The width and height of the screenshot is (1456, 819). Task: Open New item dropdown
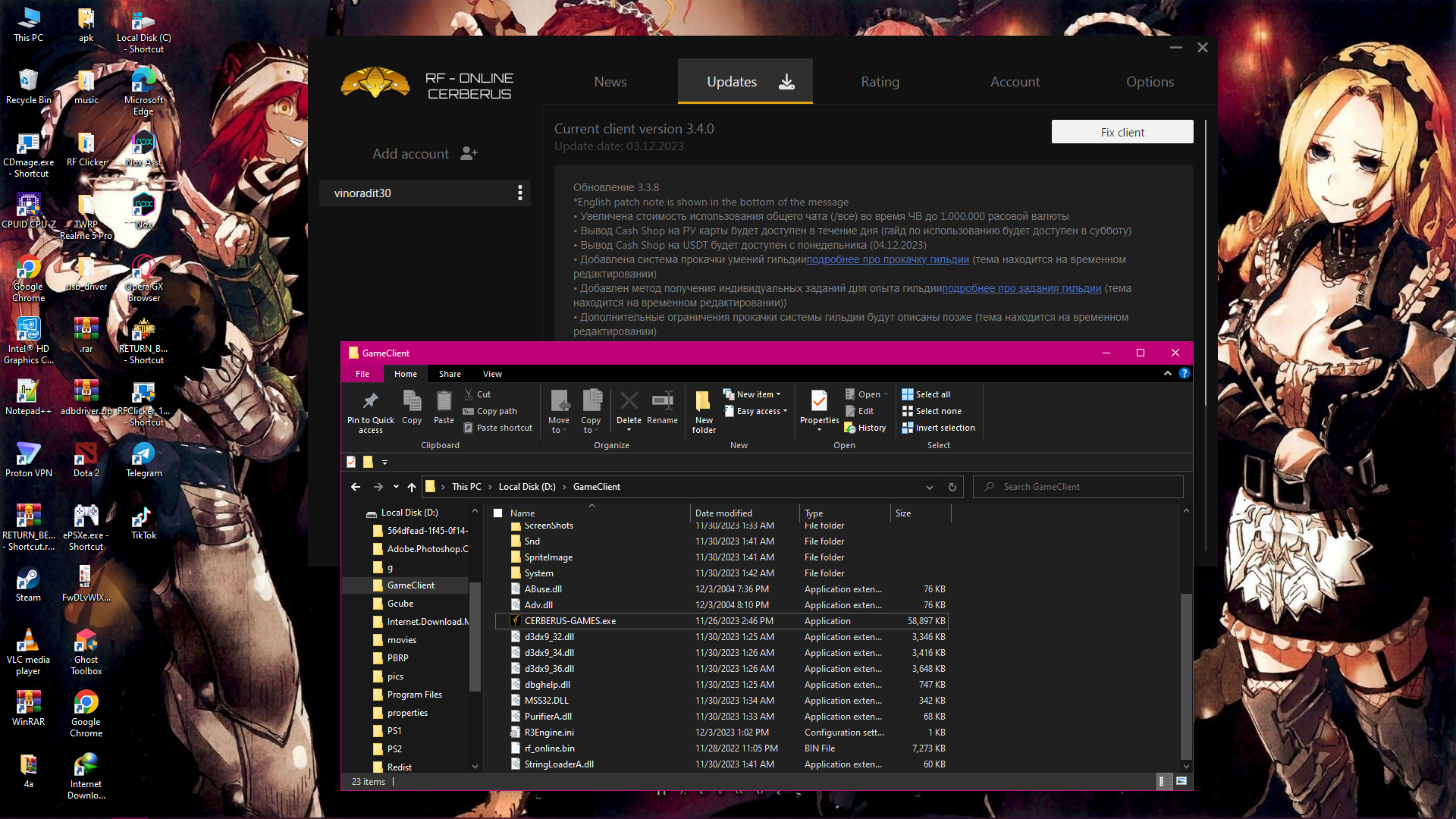pyautogui.click(x=752, y=394)
